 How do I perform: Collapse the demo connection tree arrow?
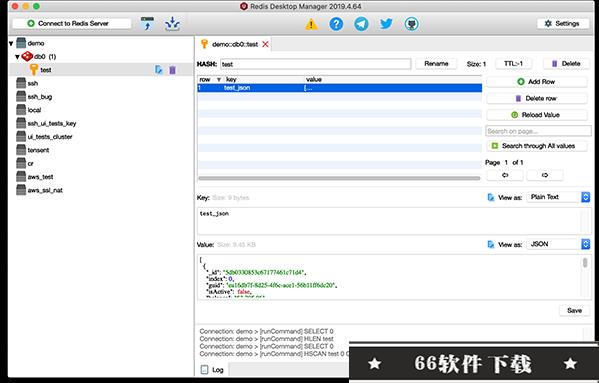11,44
